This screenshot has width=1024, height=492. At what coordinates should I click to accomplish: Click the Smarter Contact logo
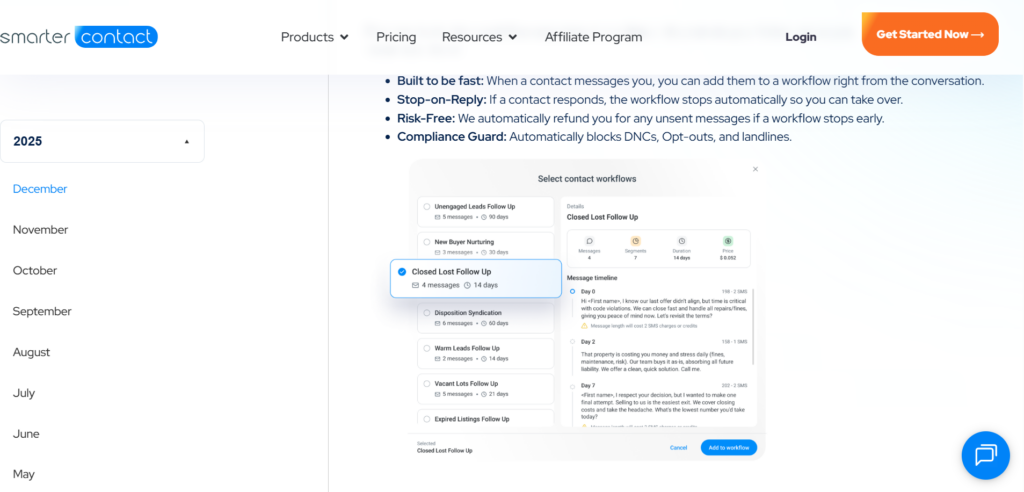coord(79,37)
